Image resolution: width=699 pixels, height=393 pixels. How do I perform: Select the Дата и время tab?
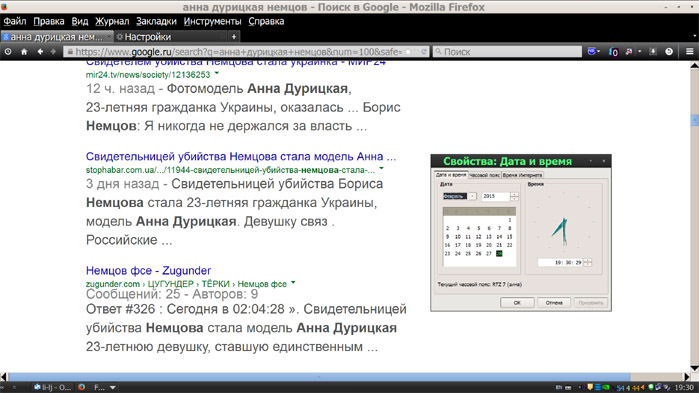tap(451, 175)
